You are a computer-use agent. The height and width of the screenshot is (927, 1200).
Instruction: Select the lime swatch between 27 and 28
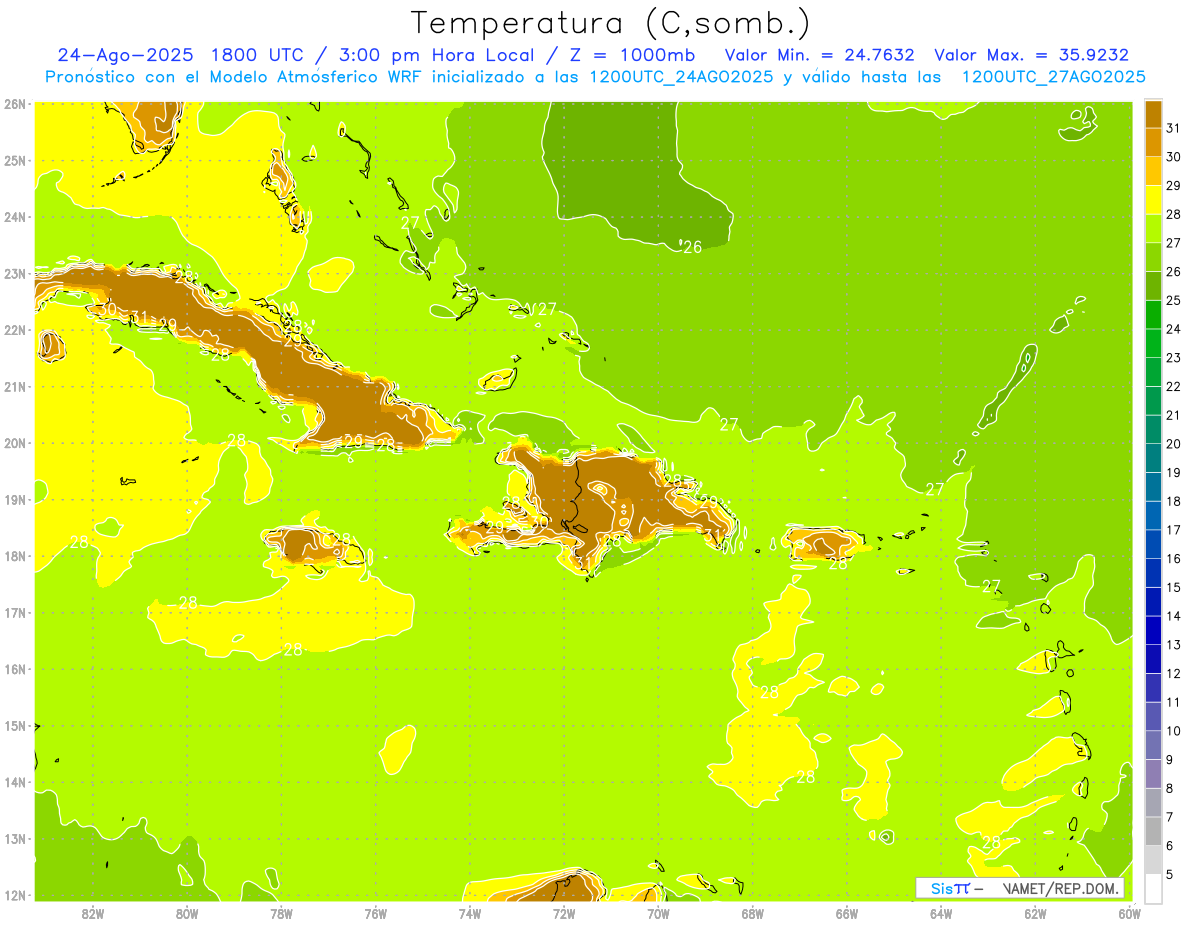pos(1154,228)
